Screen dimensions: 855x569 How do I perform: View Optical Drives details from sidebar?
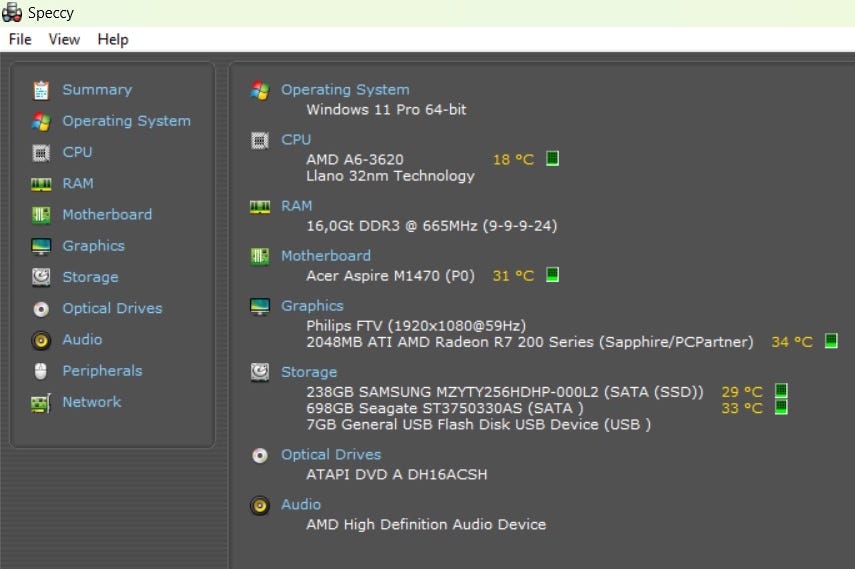tap(112, 308)
